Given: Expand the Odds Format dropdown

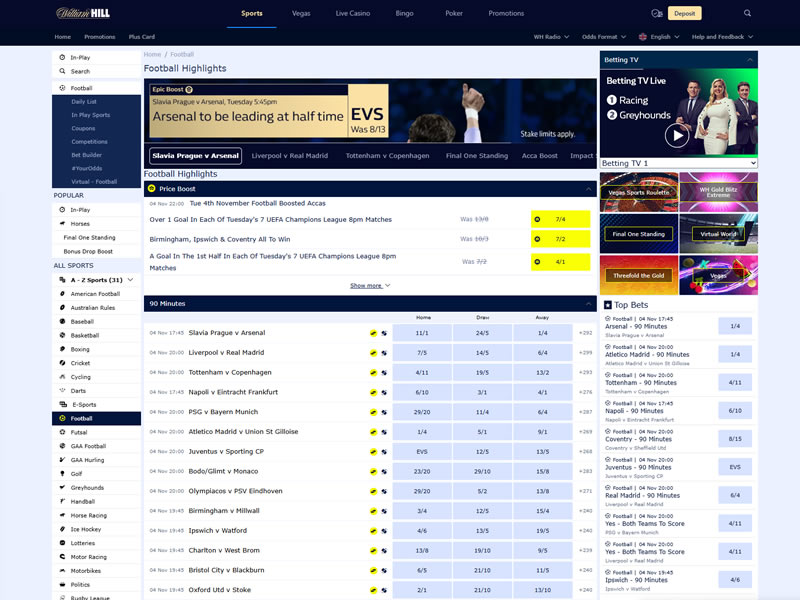Looking at the screenshot, I should [606, 37].
